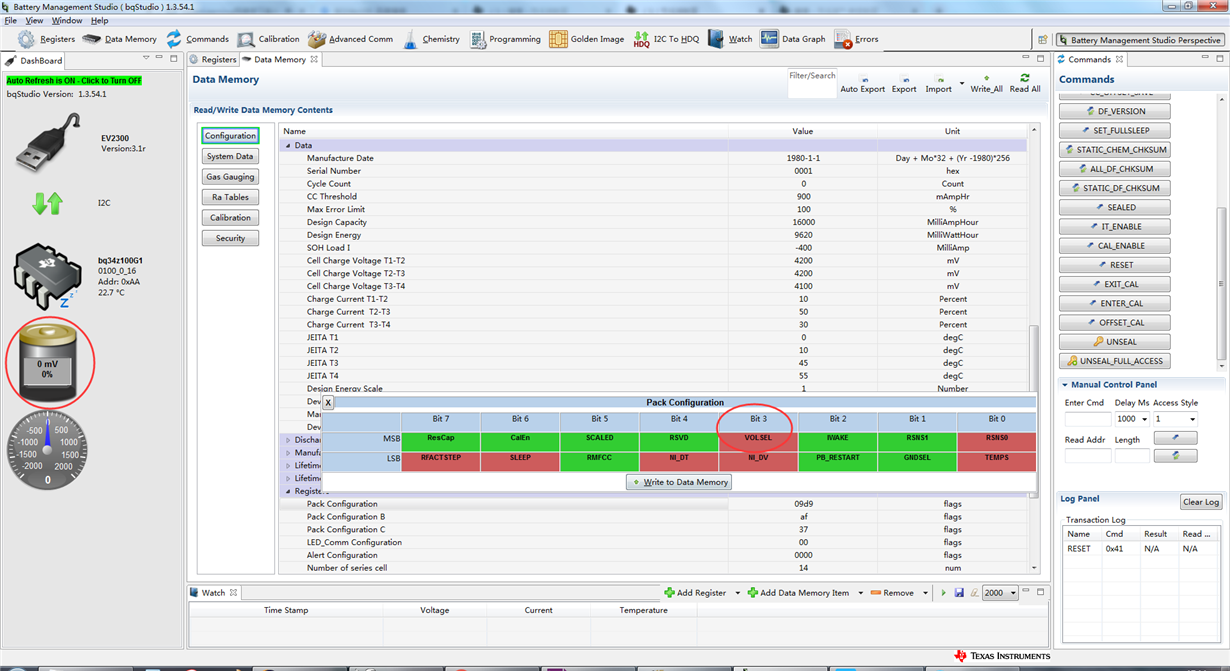The image size is (1230, 671).
Task: Click the Add Register plus icon
Action: (x=670, y=593)
